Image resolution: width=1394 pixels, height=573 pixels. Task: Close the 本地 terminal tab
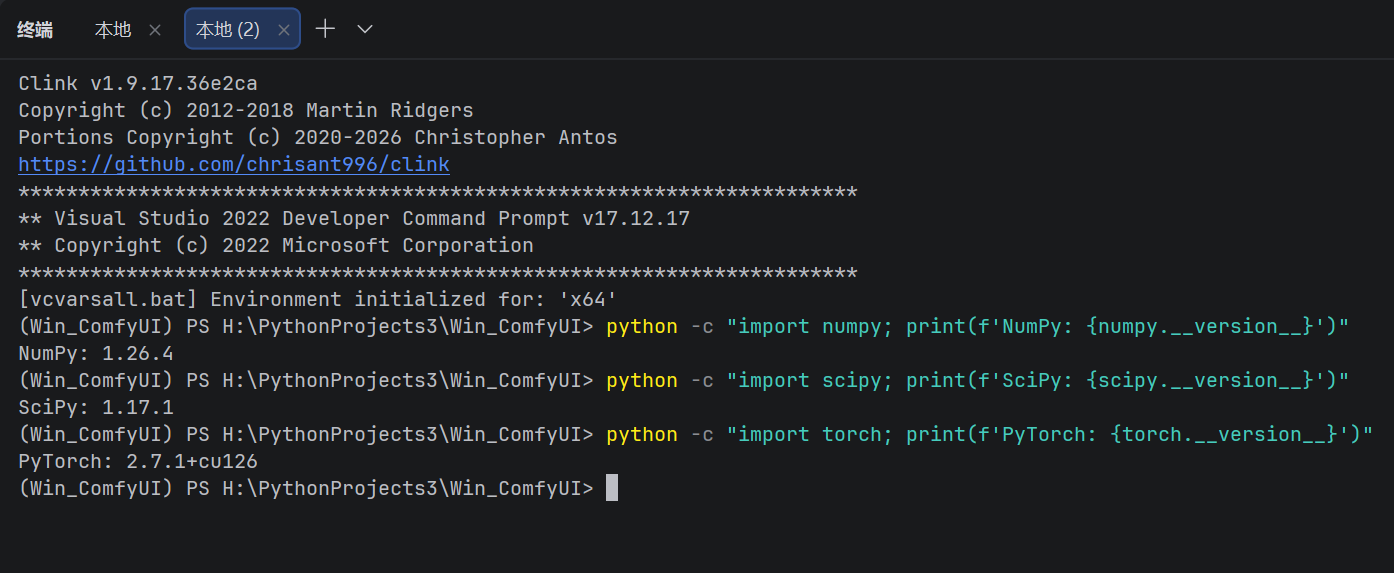[x=155, y=30]
